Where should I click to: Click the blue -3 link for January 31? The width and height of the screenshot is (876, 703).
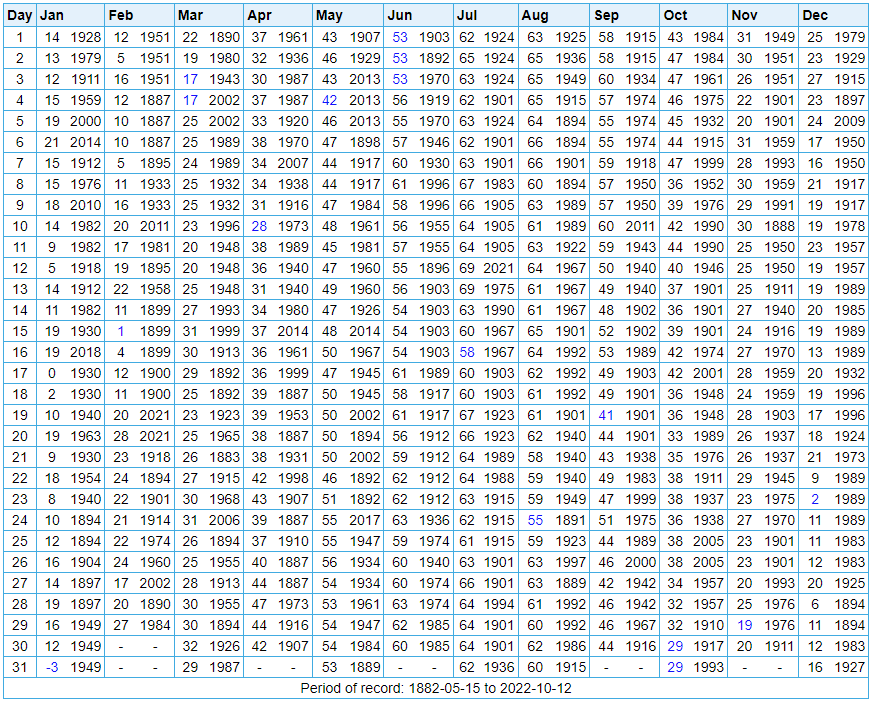click(52, 667)
